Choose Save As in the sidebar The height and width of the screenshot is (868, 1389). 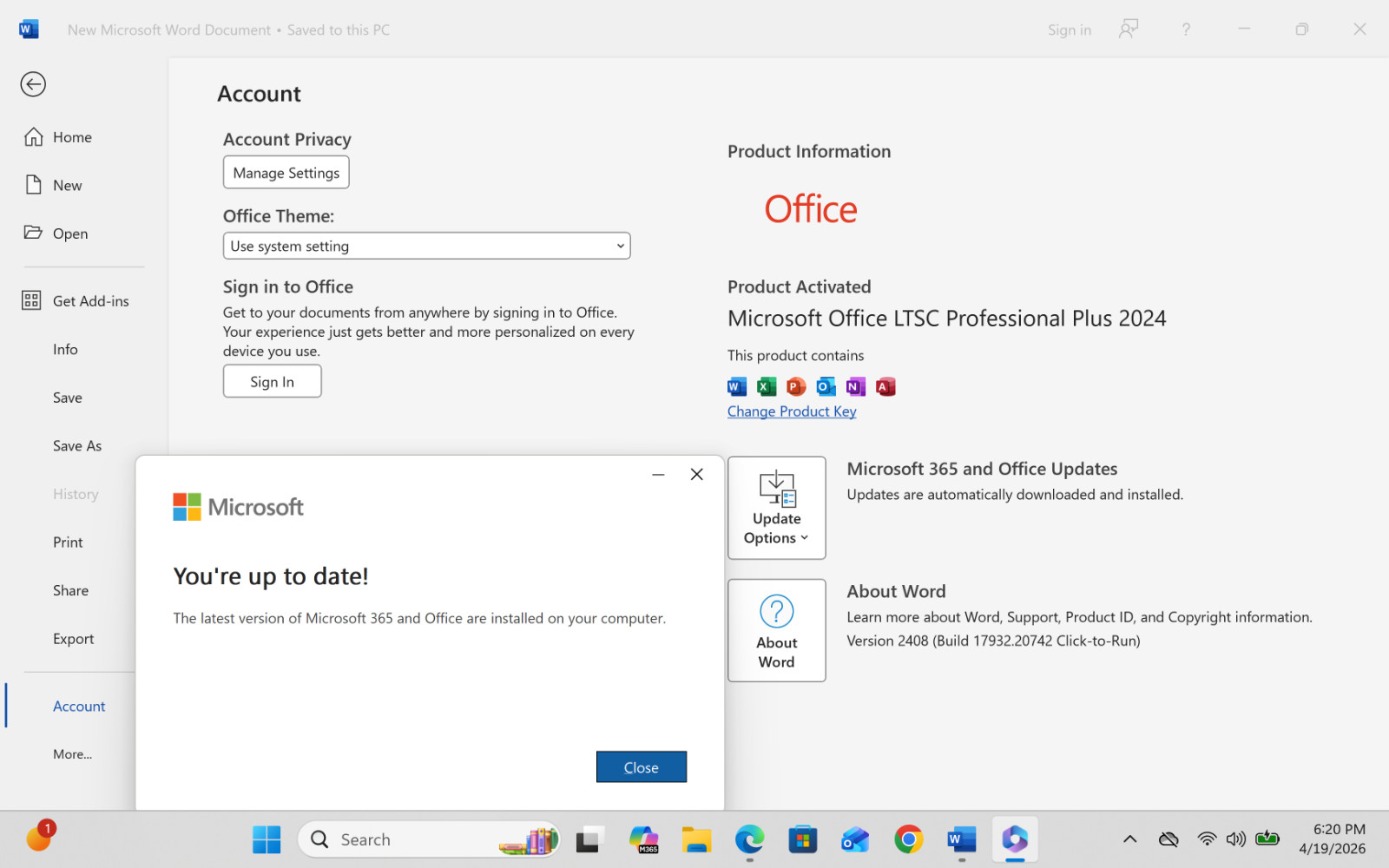(77, 445)
